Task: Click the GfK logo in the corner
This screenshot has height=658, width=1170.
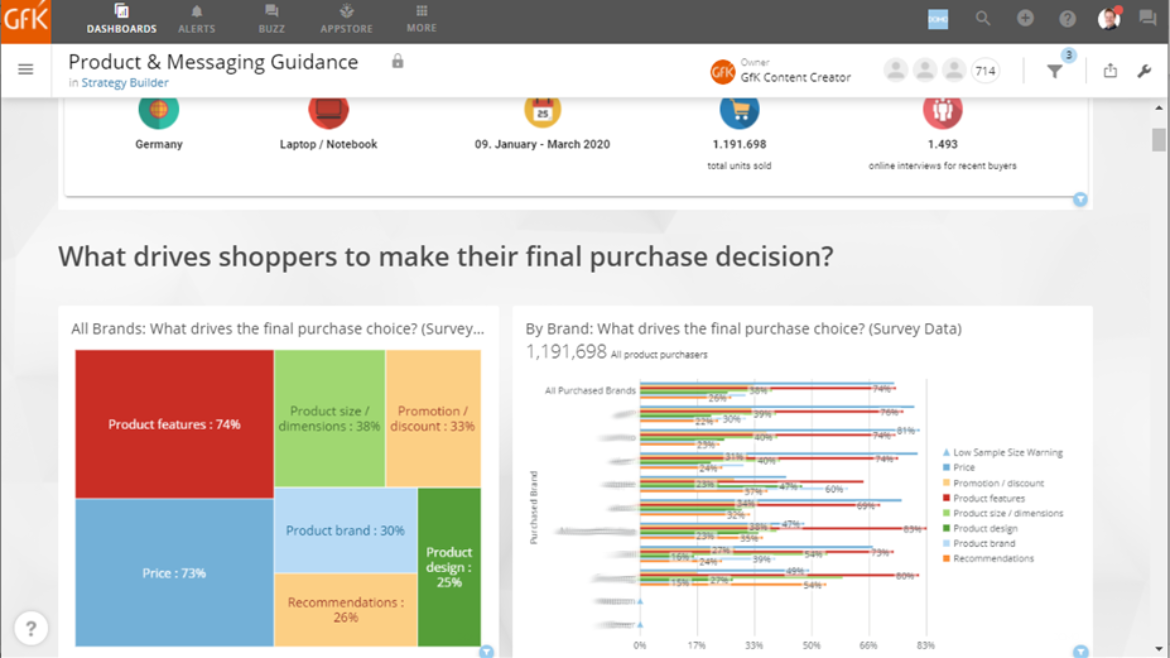Action: tap(24, 18)
